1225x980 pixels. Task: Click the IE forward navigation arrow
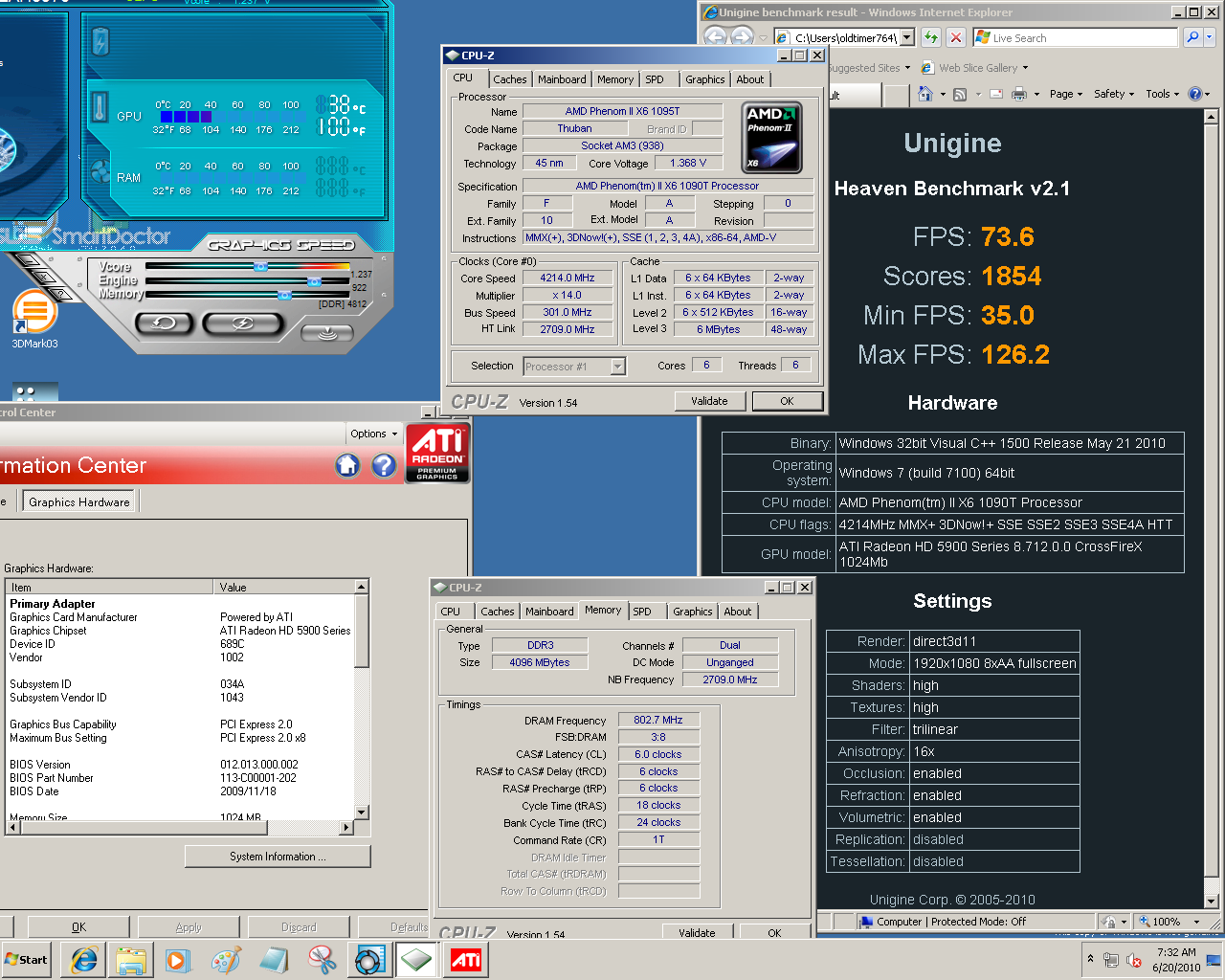pyautogui.click(x=743, y=37)
